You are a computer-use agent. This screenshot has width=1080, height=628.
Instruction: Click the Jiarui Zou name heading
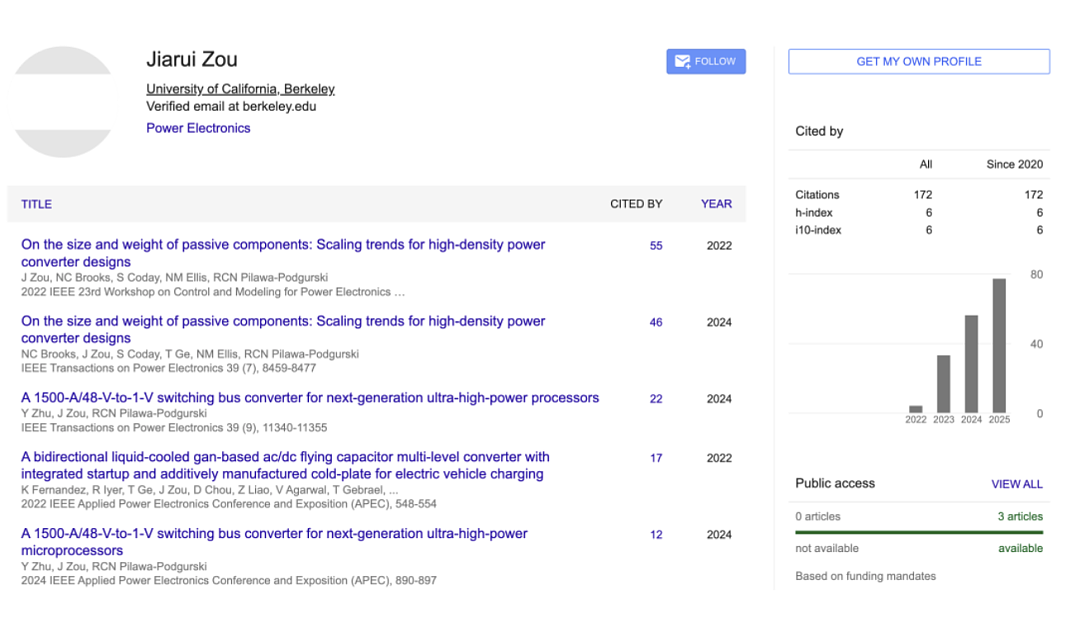(x=191, y=59)
